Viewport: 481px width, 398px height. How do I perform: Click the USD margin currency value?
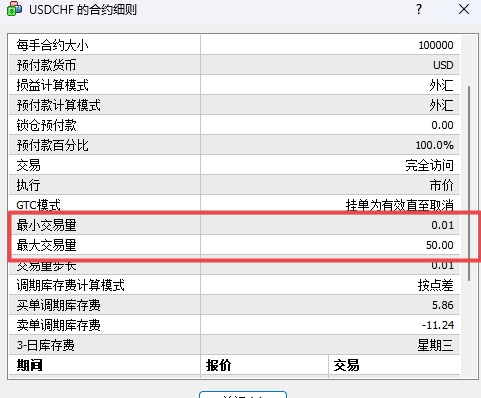(443, 65)
